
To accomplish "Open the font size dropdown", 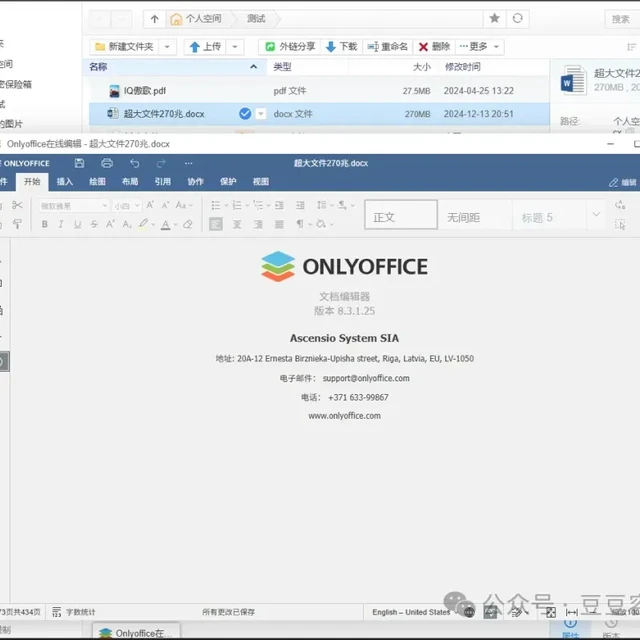I will pyautogui.click(x=126, y=205).
